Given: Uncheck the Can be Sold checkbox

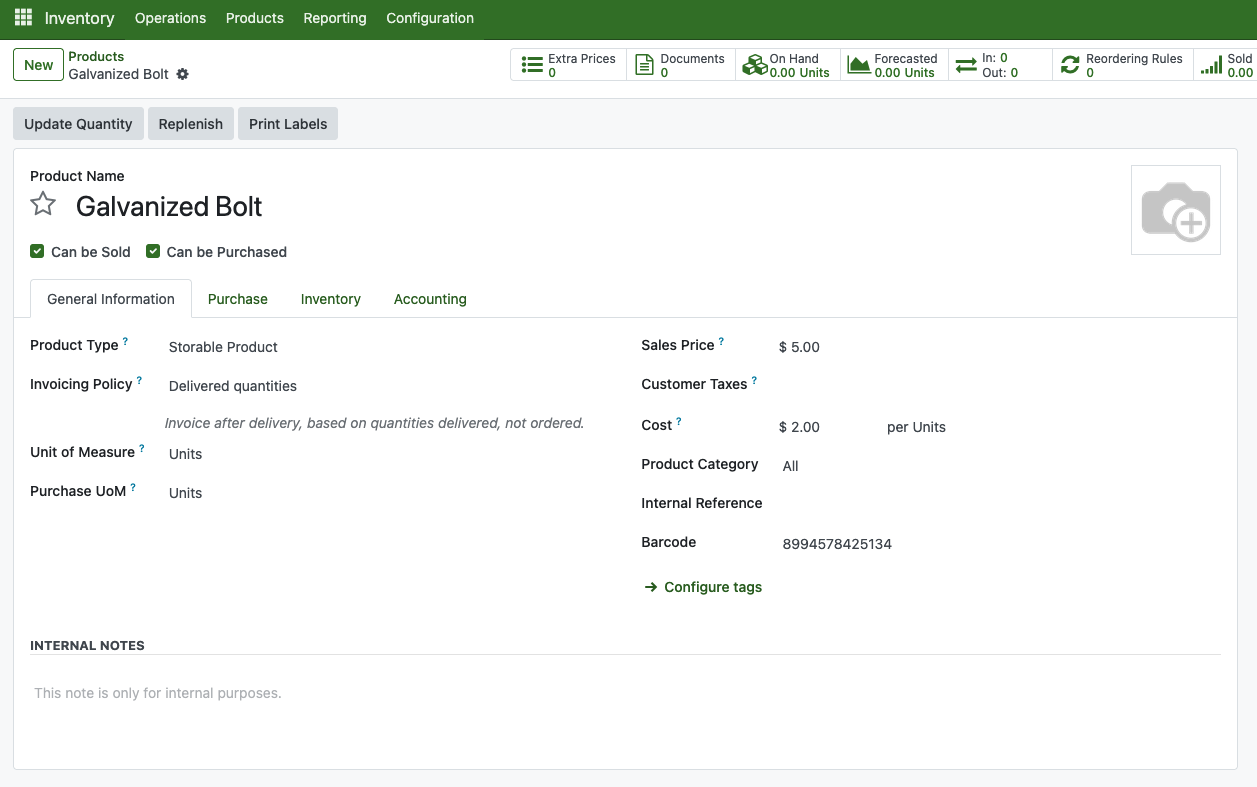Looking at the screenshot, I should pyautogui.click(x=37, y=251).
